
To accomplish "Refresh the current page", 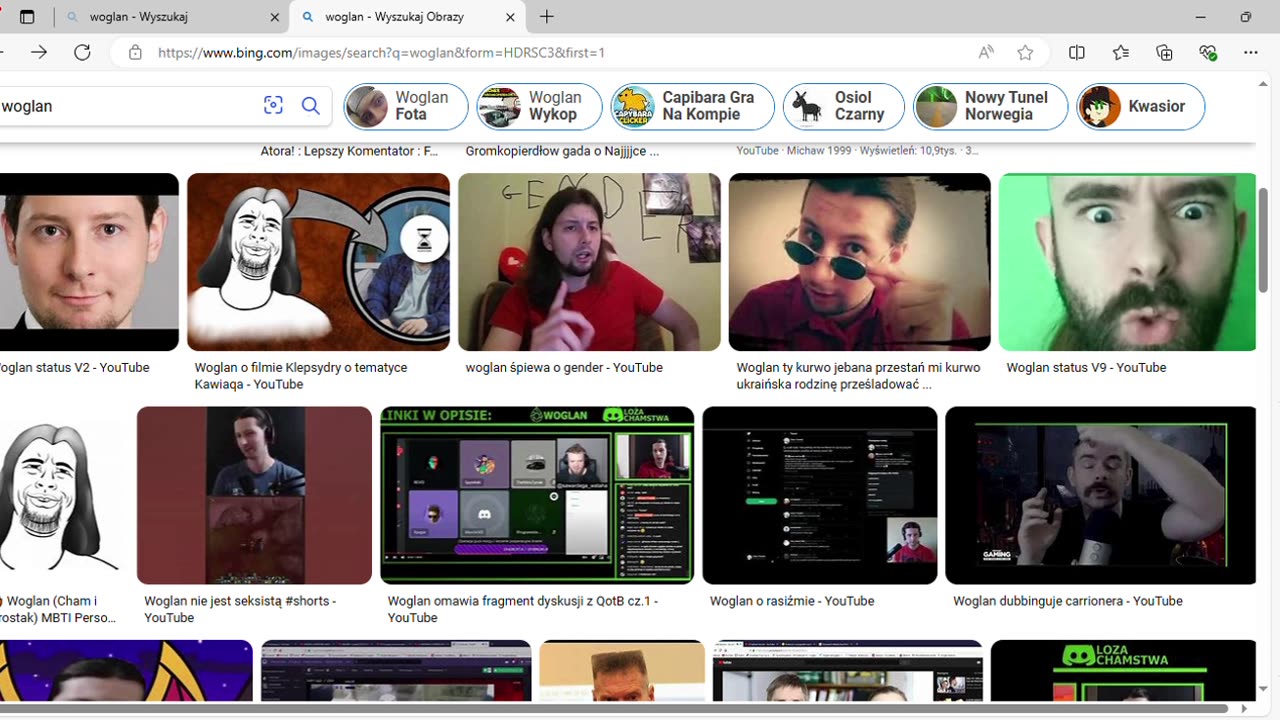I will click(x=82, y=52).
